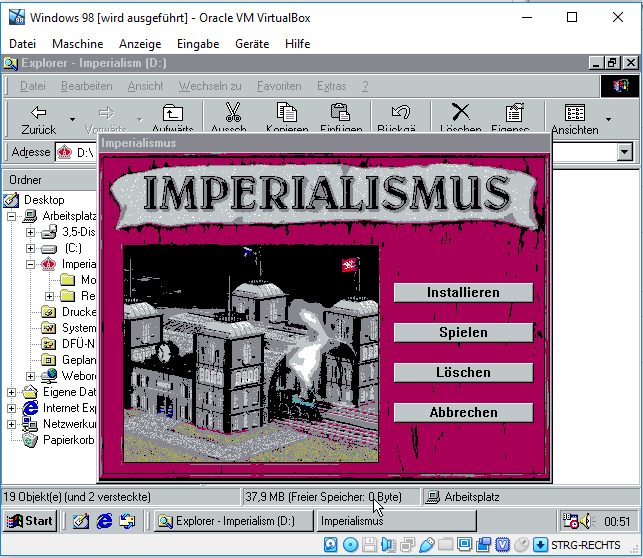Collapse the Arbeitsplatz tree node

tap(11, 216)
